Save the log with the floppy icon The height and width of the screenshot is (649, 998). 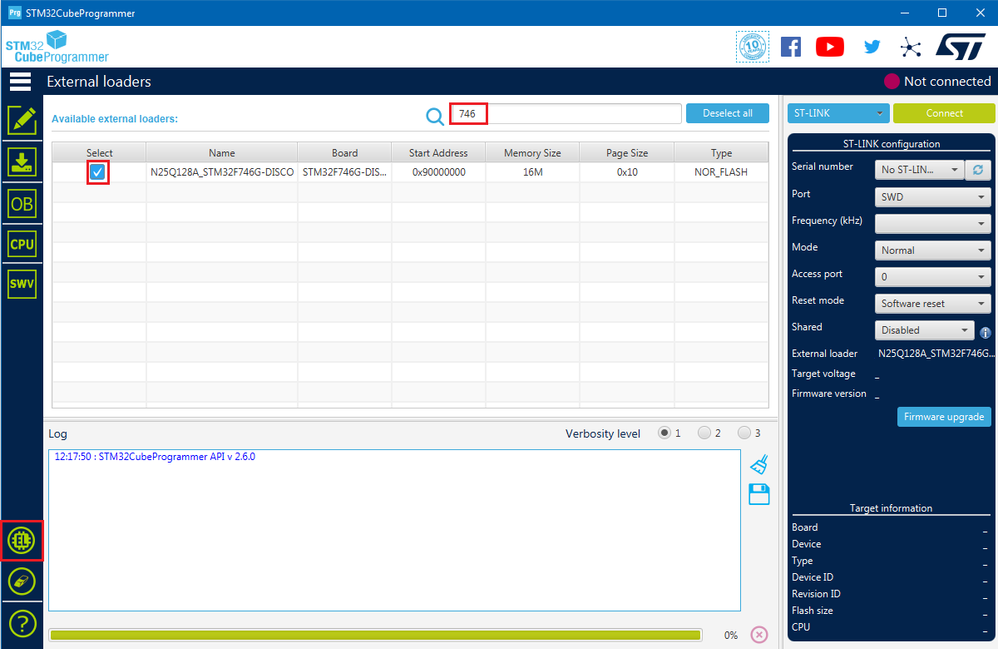759,494
